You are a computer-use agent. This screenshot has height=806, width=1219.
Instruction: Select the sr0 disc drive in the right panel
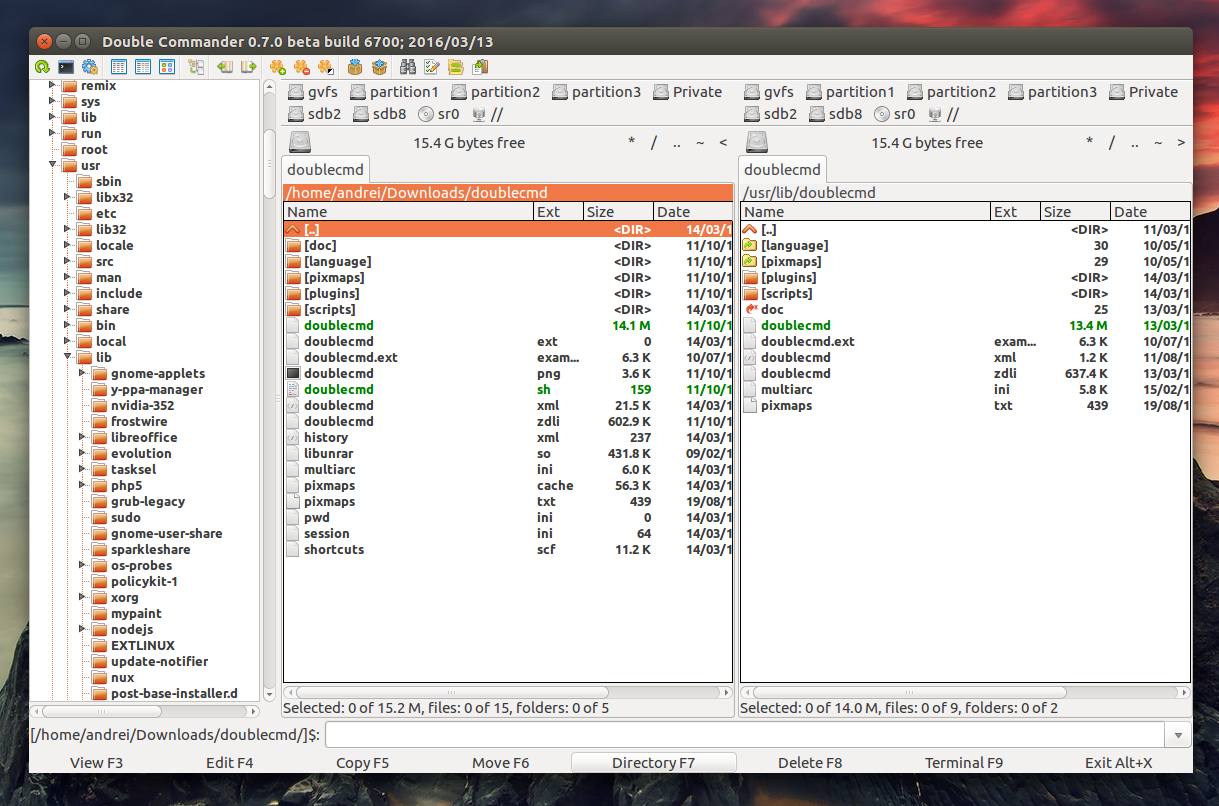pyautogui.click(x=895, y=114)
